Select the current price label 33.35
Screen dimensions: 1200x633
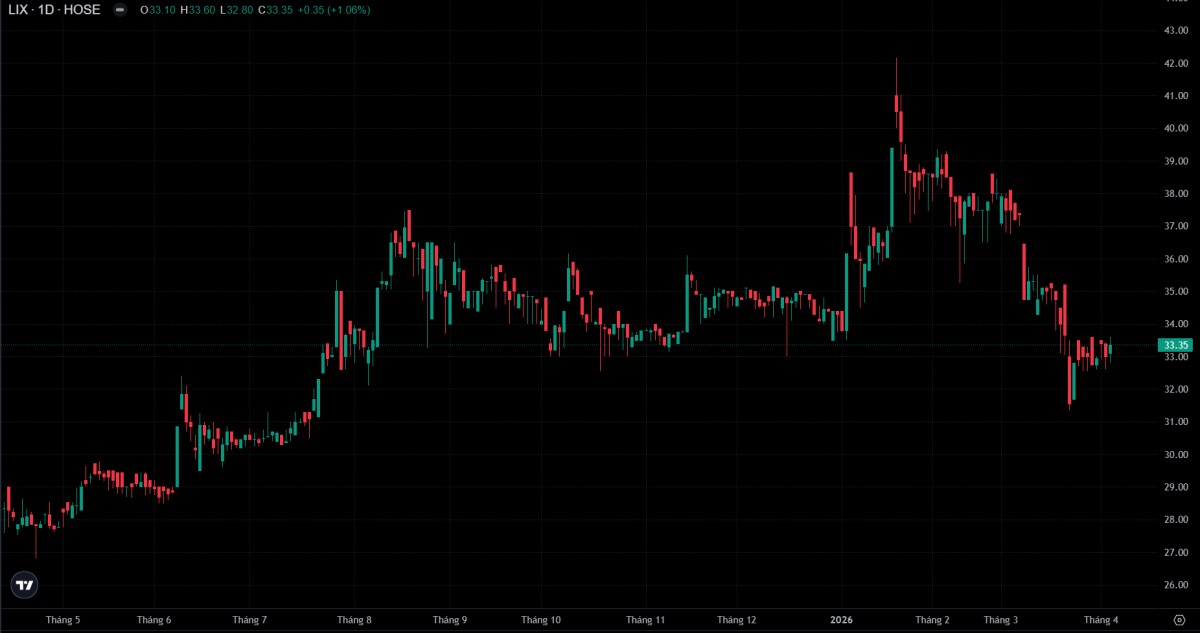pos(1175,345)
